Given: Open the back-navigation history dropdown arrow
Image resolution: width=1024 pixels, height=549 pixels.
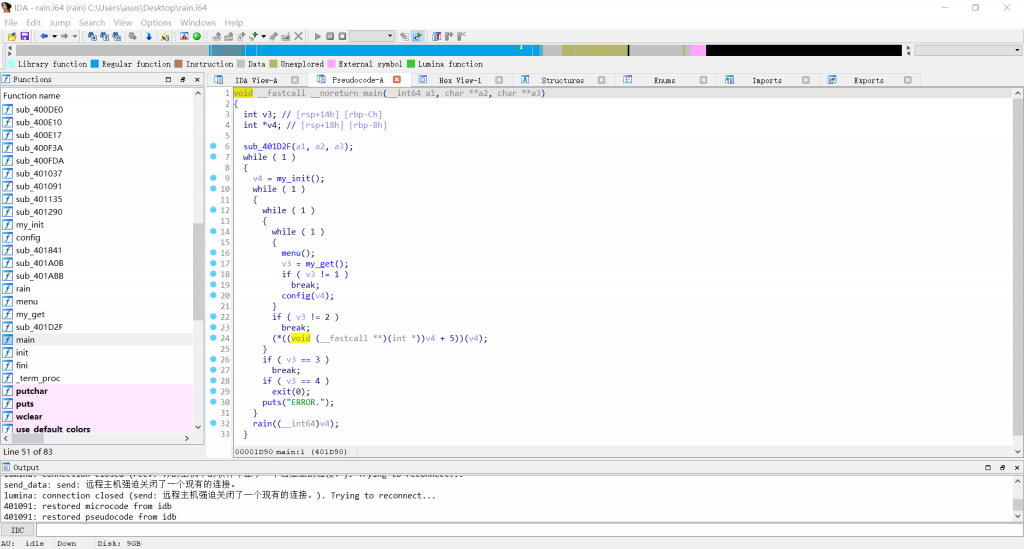Looking at the screenshot, I should [x=54, y=37].
